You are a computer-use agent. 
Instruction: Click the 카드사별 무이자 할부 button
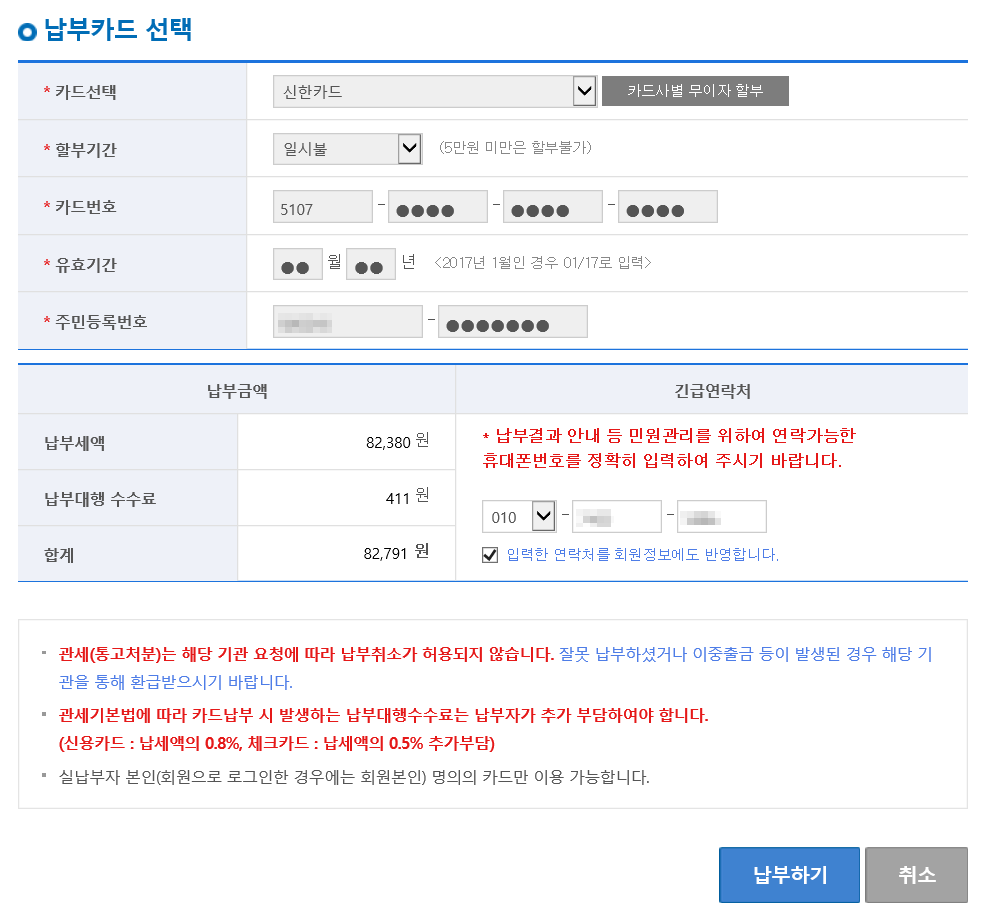(x=695, y=91)
